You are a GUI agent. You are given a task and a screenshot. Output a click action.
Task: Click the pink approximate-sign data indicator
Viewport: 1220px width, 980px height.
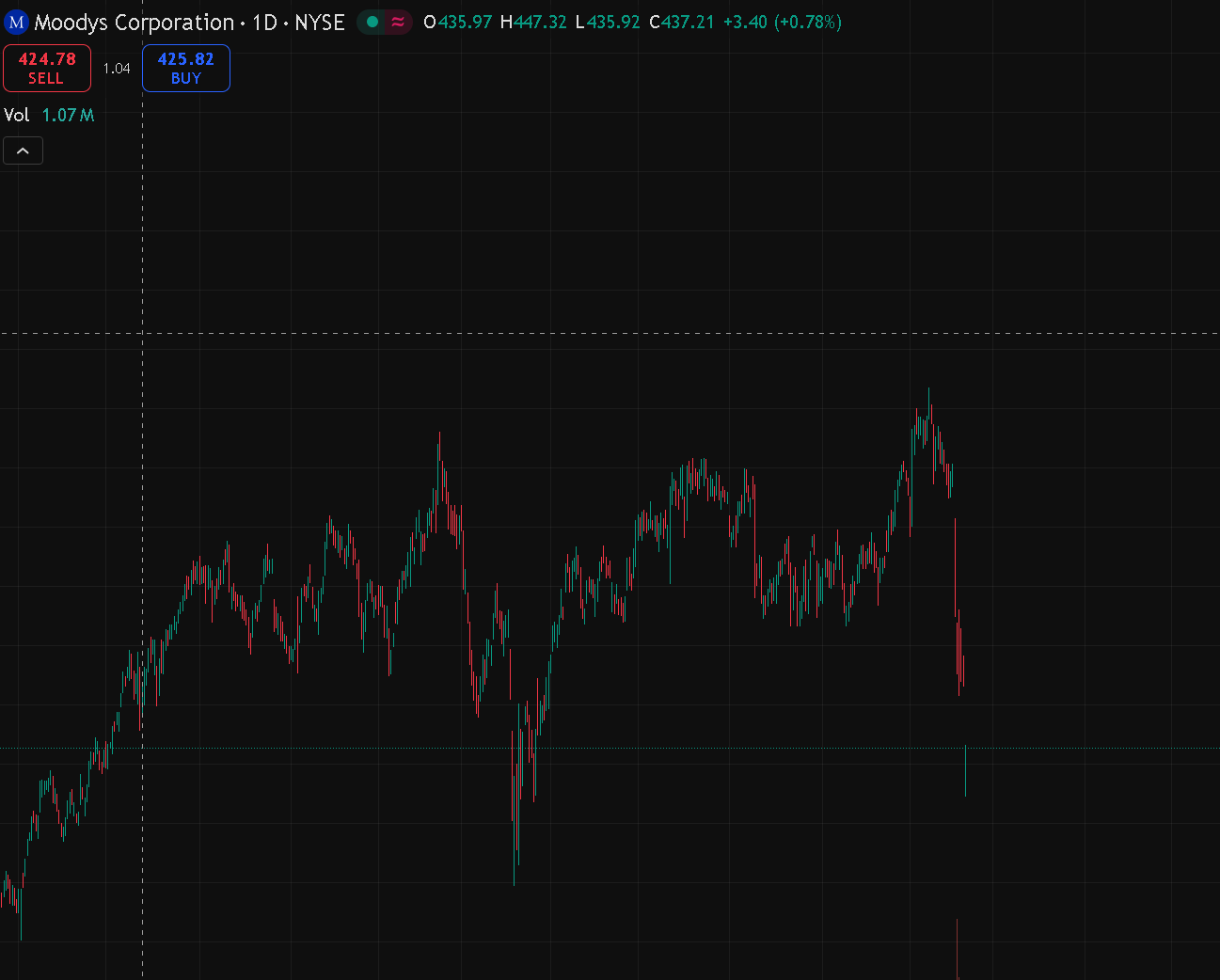coord(398,22)
